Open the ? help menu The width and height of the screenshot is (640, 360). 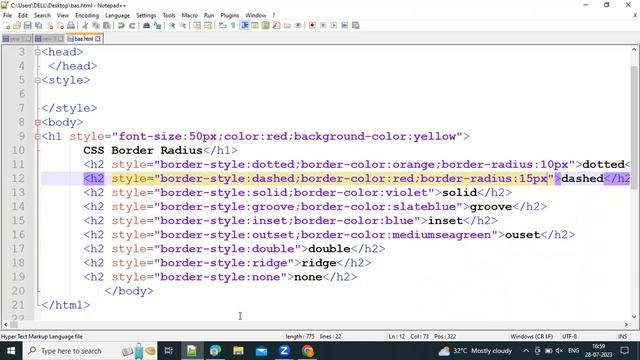point(273,16)
